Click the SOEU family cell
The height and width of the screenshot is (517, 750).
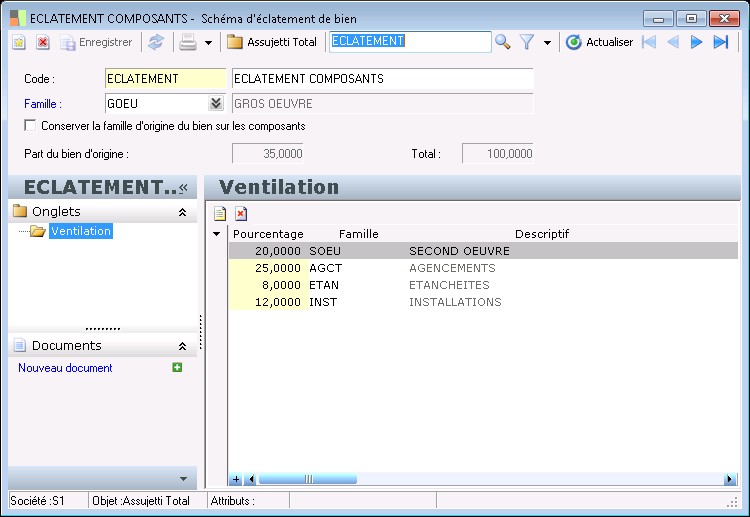(x=356, y=251)
